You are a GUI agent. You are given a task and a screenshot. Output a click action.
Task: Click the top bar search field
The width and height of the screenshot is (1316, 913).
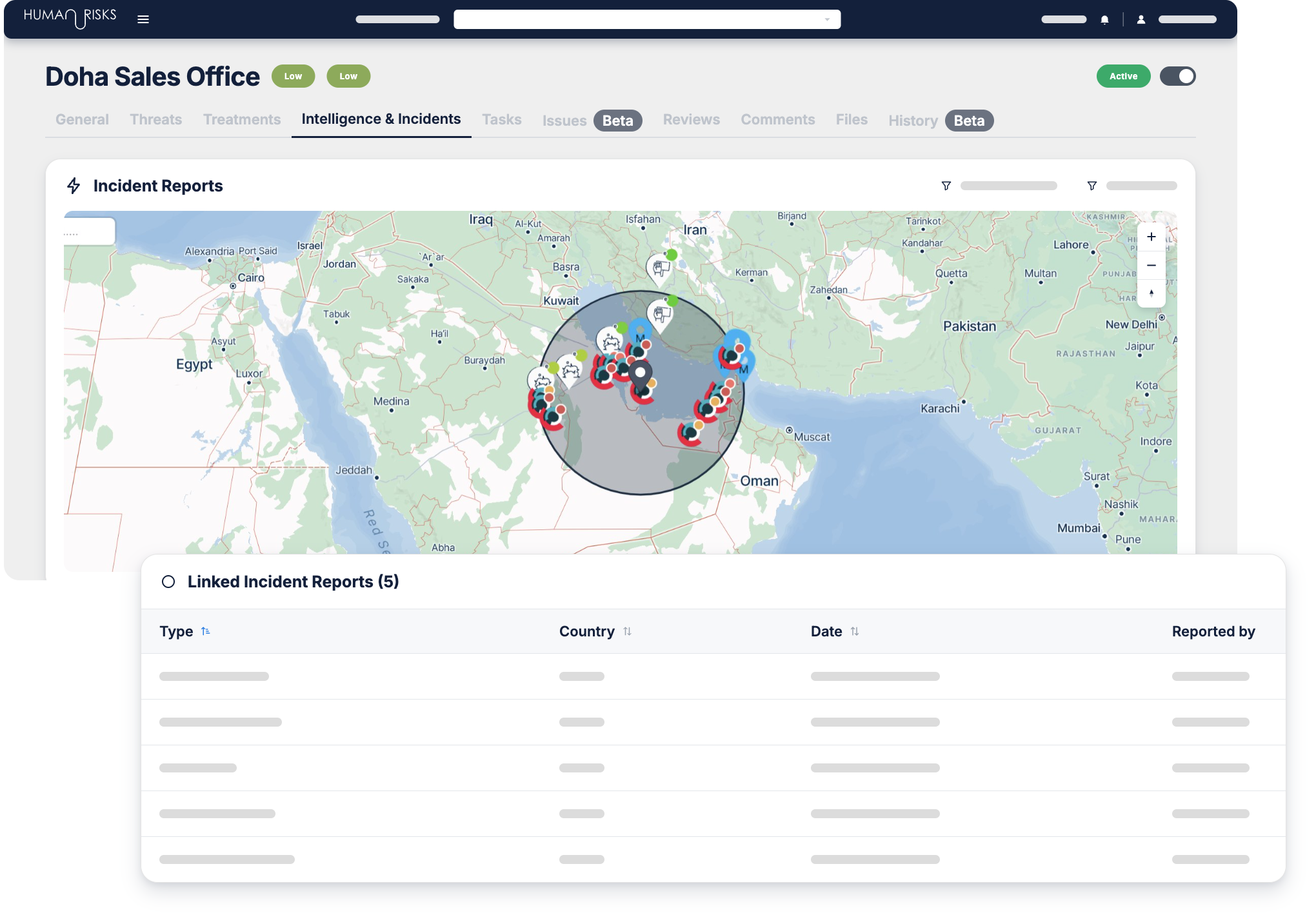pyautogui.click(x=647, y=19)
